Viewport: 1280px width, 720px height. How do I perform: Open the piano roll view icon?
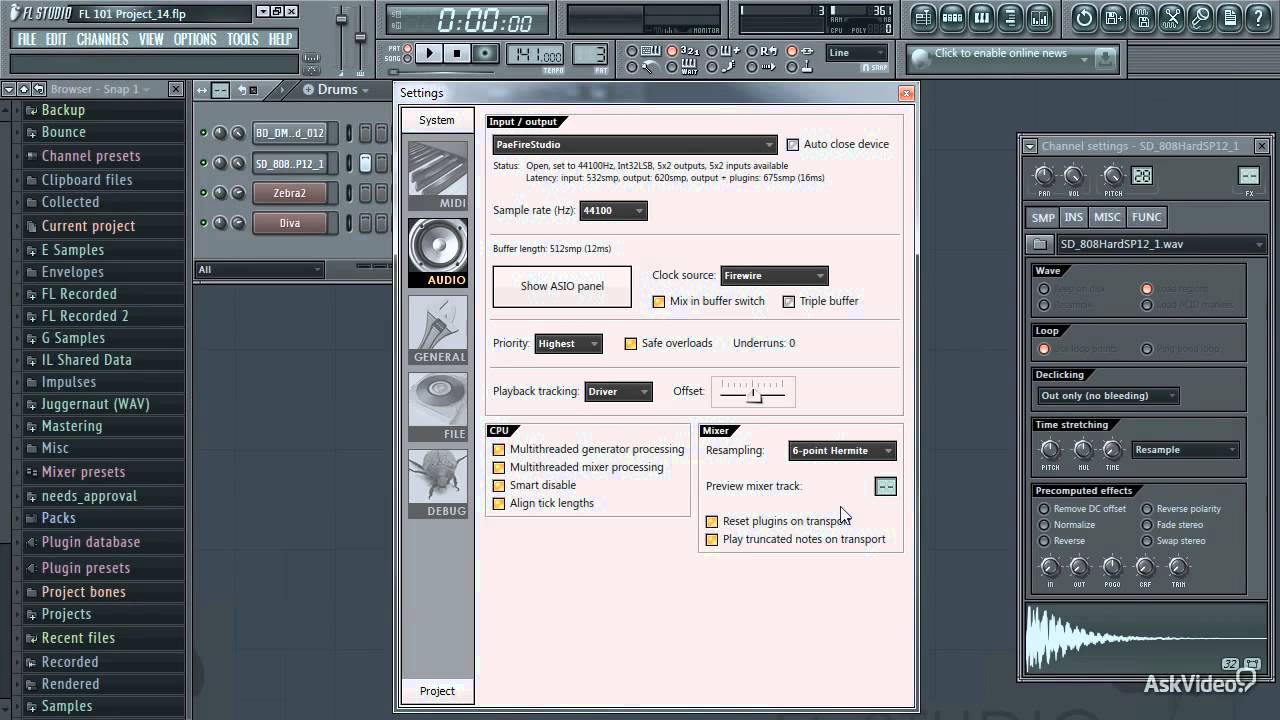[981, 17]
